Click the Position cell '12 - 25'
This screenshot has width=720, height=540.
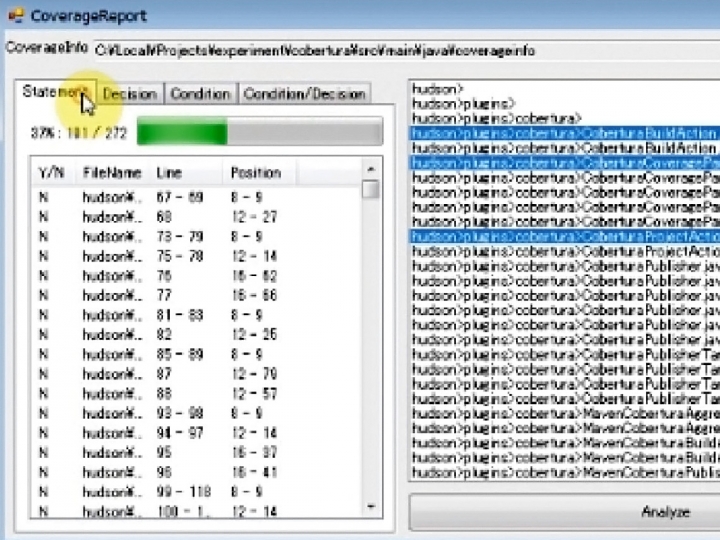pyautogui.click(x=254, y=335)
